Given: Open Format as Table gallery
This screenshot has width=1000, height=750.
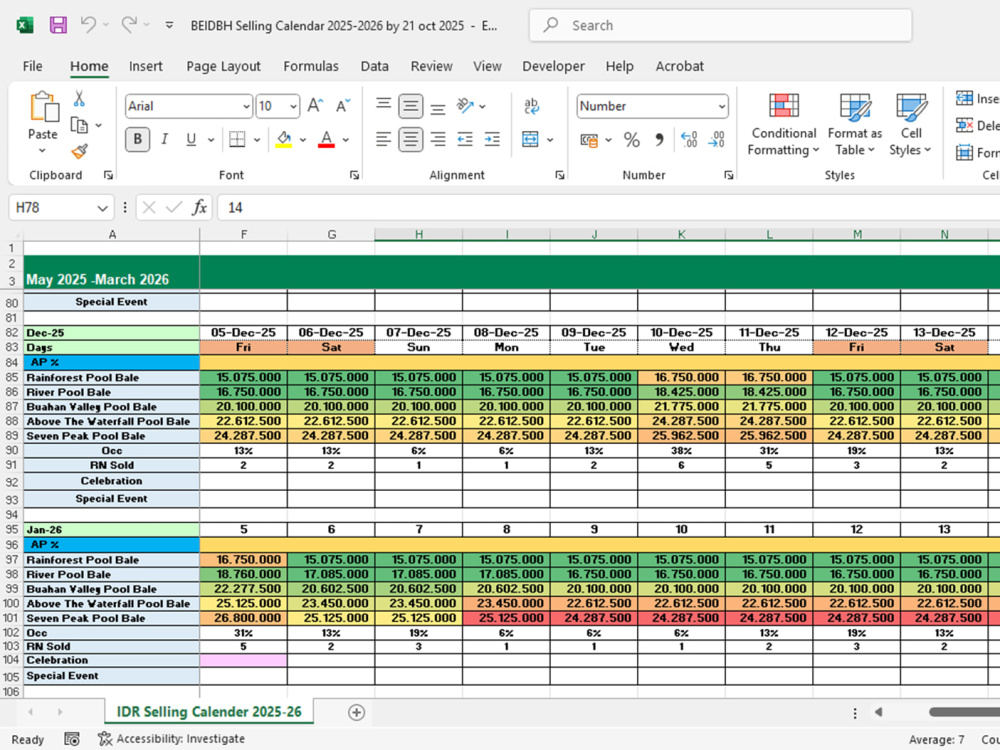Looking at the screenshot, I should coord(855,124).
